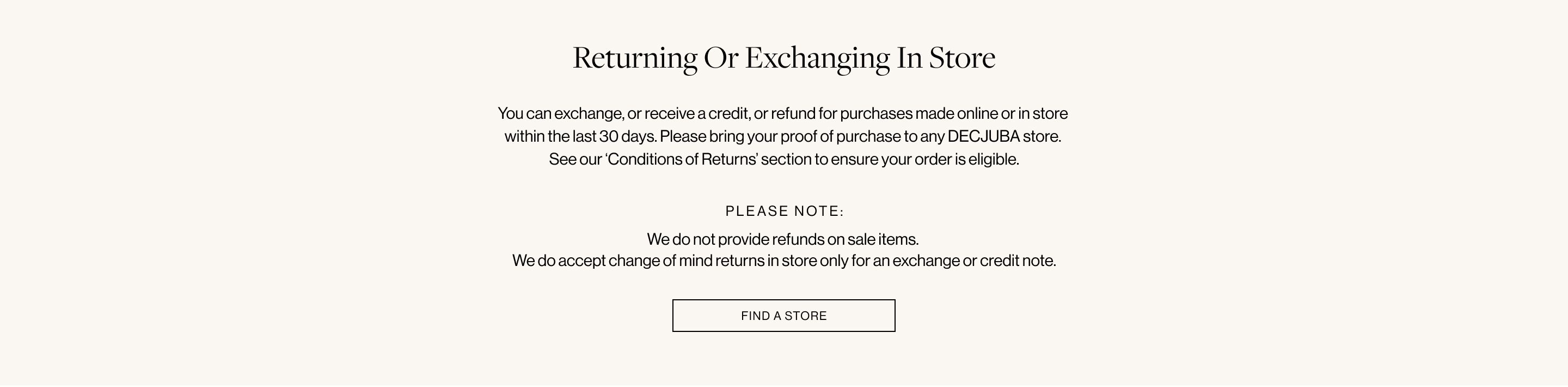Click the line 'We do not provide refunds on sale items.'
This screenshot has width=1568, height=387.
[x=783, y=239]
